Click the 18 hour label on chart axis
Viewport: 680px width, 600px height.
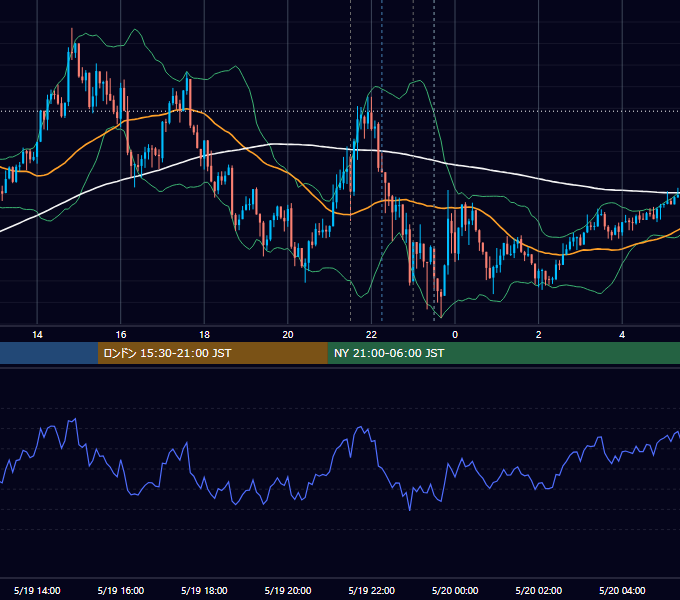(204, 335)
